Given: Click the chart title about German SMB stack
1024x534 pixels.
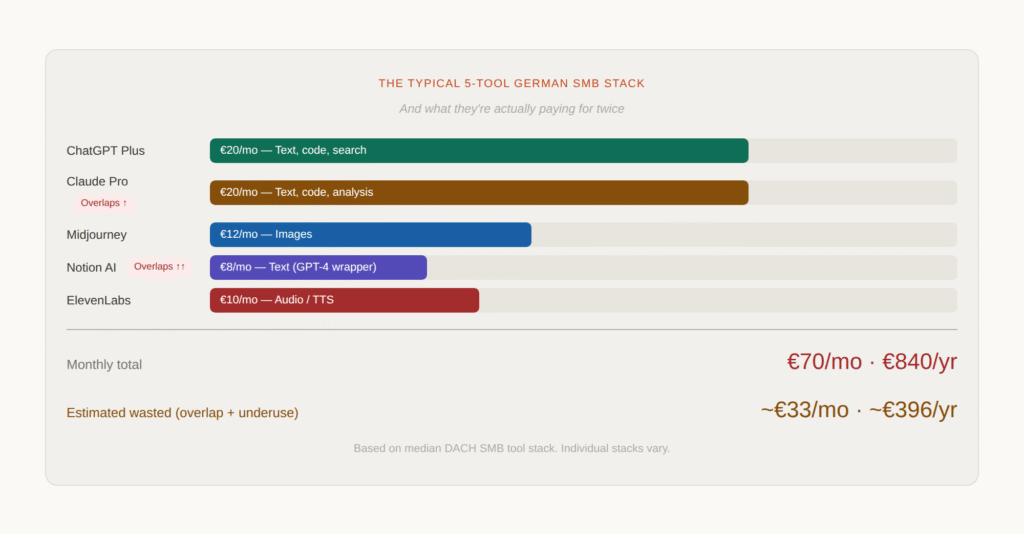Looking at the screenshot, I should click(512, 83).
